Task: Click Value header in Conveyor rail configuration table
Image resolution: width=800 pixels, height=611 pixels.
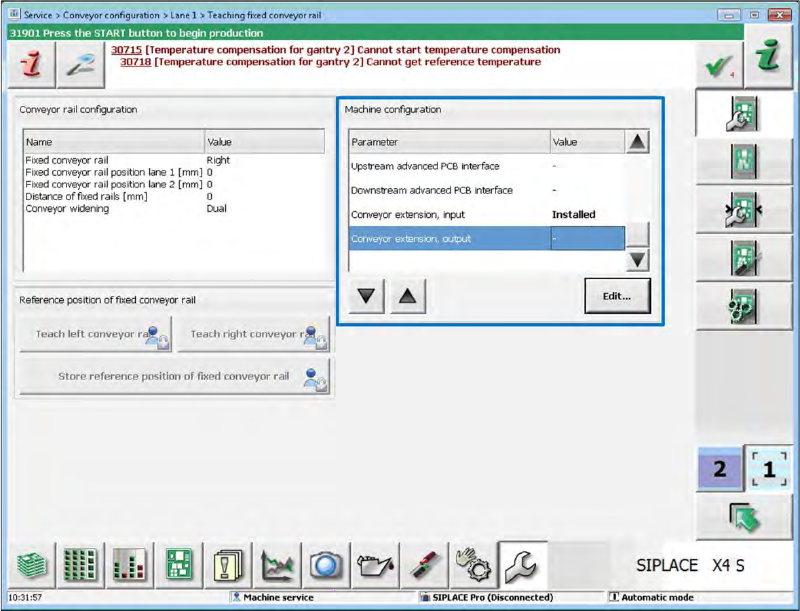Action: pyautogui.click(x=264, y=142)
